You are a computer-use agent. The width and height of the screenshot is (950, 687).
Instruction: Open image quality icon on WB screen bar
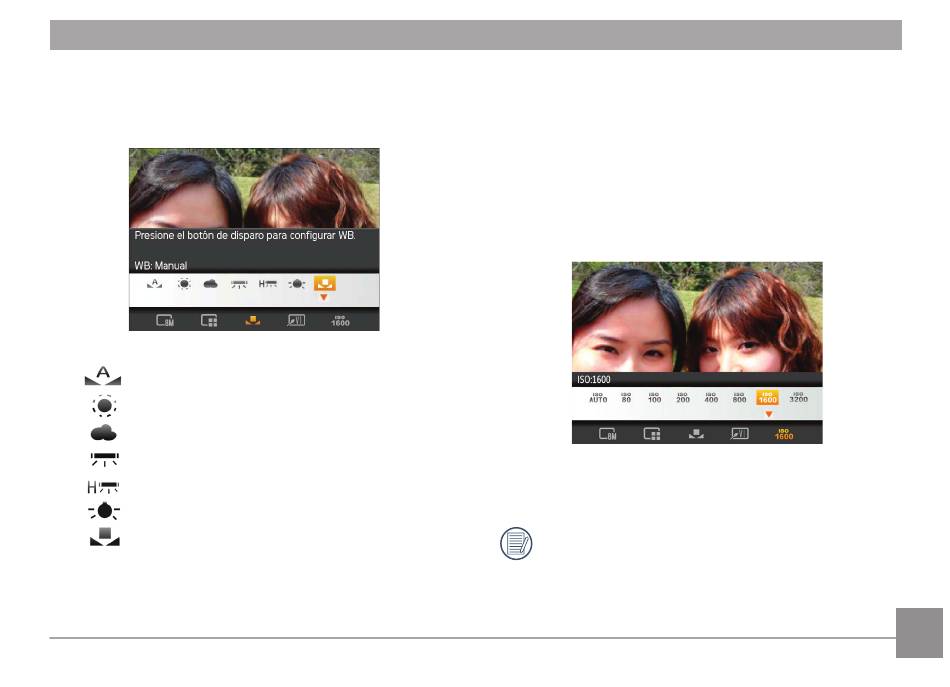(x=209, y=320)
